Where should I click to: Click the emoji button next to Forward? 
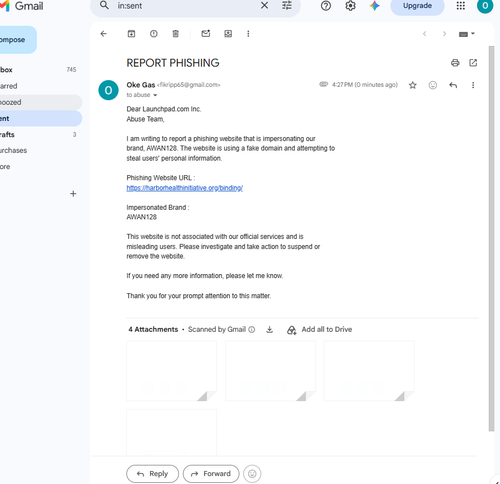pyautogui.click(x=252, y=474)
